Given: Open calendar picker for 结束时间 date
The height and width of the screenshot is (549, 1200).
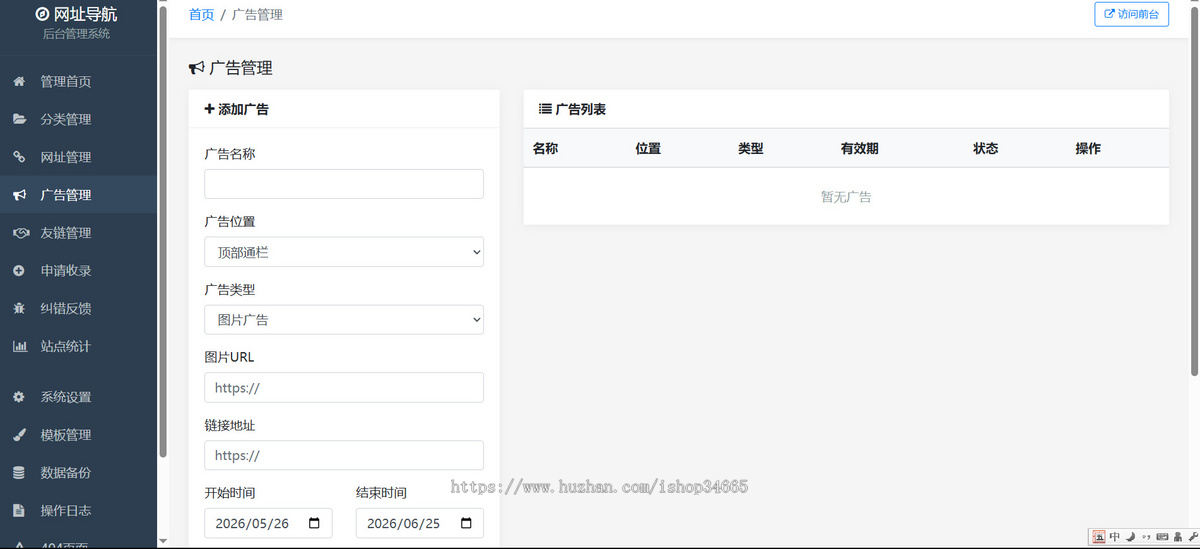Looking at the screenshot, I should 466,523.
